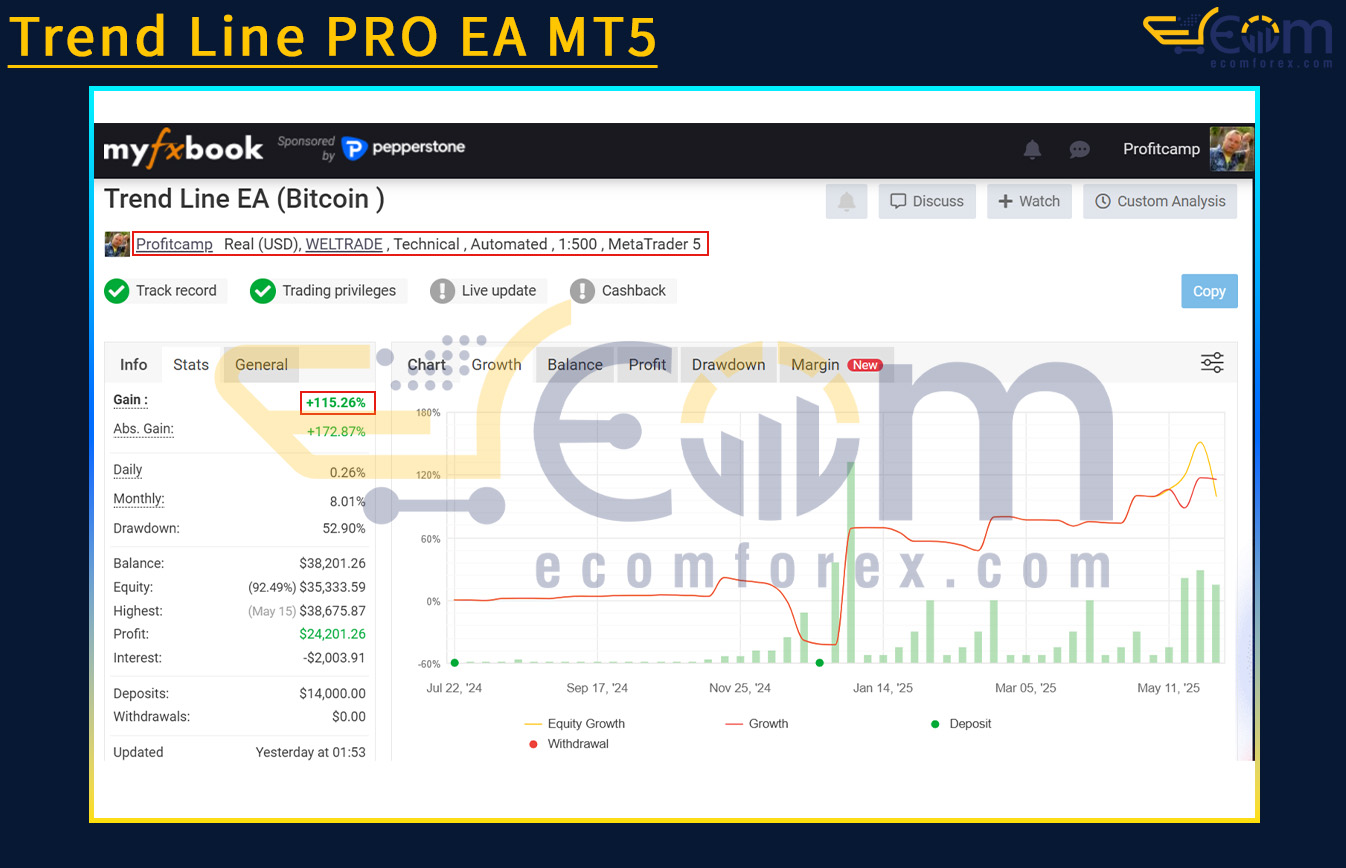Click the Abs. Gain label

(143, 429)
